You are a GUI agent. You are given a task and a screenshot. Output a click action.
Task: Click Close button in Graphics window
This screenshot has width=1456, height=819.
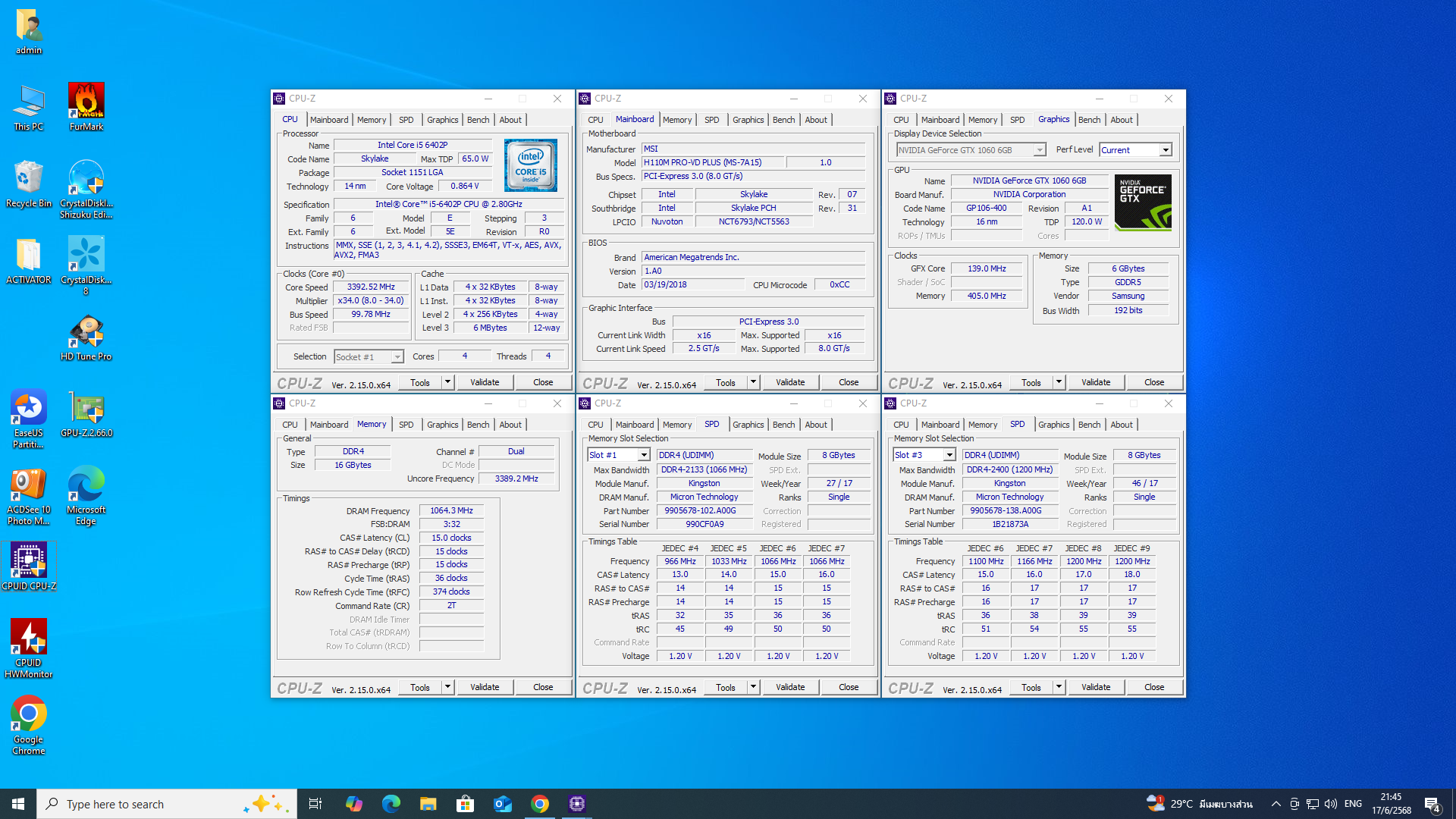(x=1153, y=382)
